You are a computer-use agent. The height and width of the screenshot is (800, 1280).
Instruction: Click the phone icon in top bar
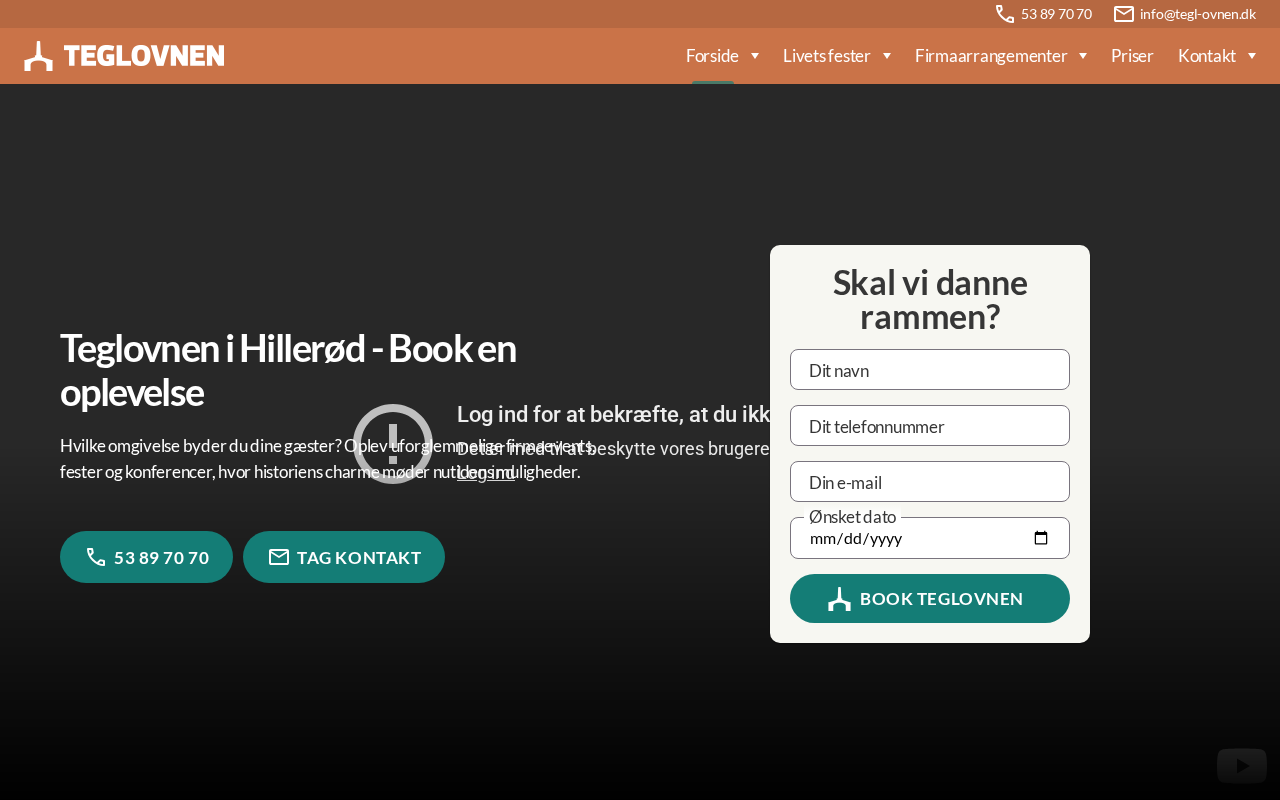(x=1005, y=14)
